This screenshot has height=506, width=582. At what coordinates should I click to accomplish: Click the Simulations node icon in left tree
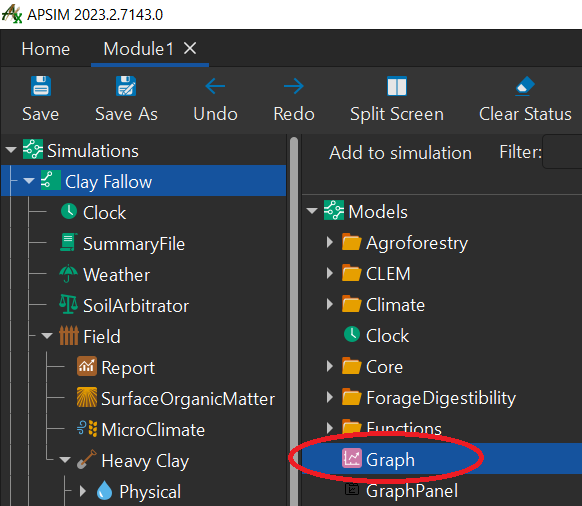33,149
